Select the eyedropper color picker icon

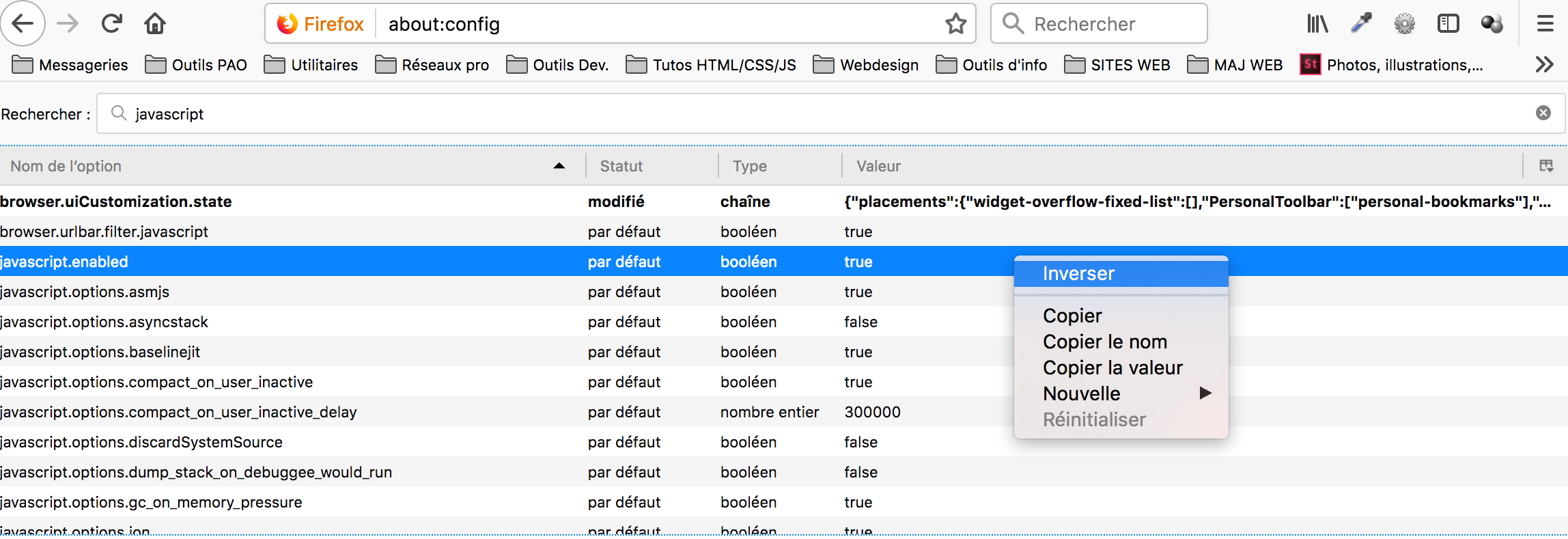click(1361, 24)
